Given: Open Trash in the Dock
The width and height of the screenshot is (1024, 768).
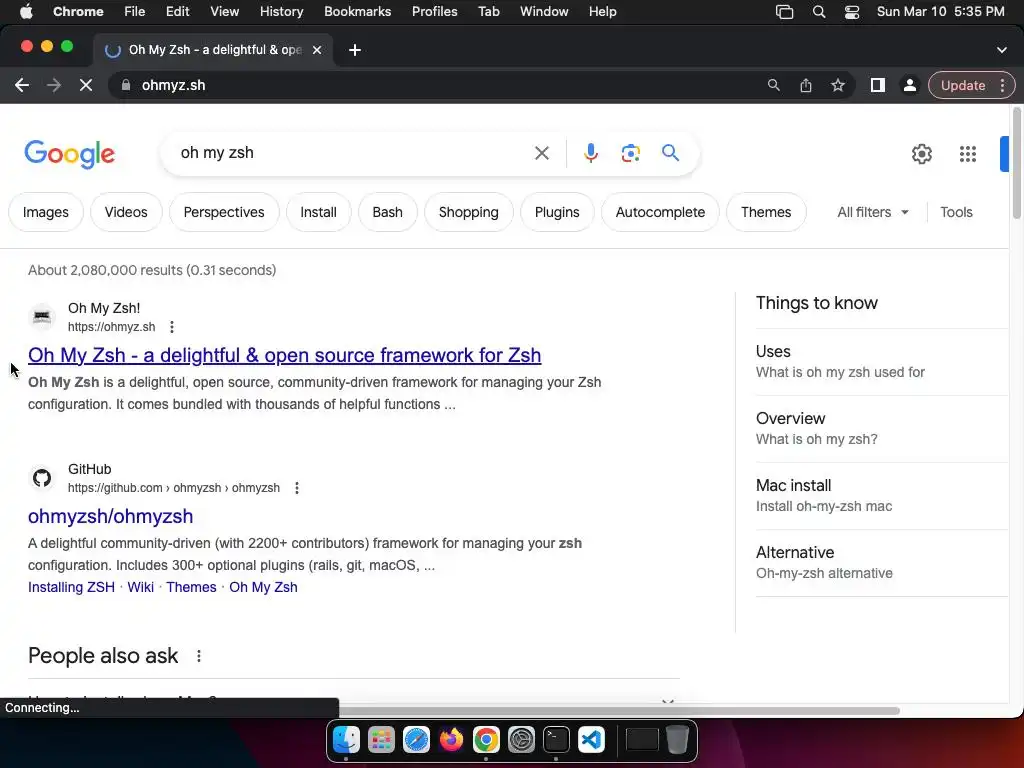Looking at the screenshot, I should (x=677, y=740).
